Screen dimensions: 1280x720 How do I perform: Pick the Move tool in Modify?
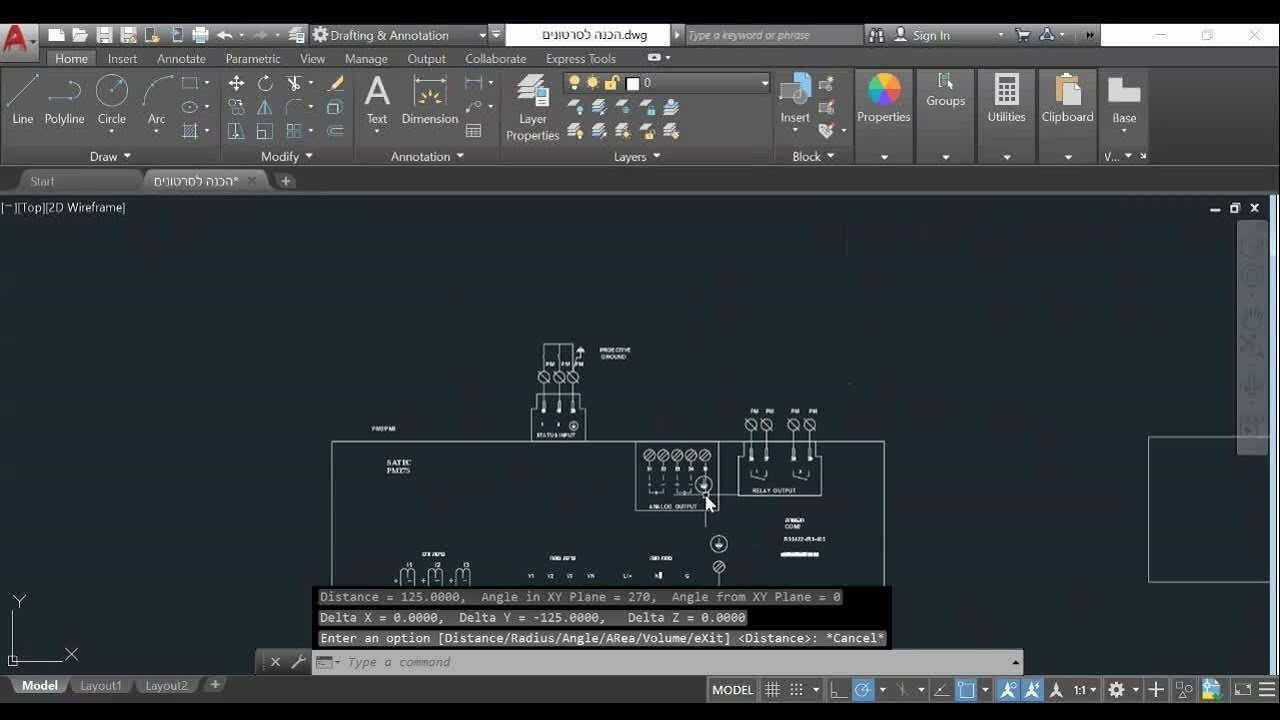[236, 83]
